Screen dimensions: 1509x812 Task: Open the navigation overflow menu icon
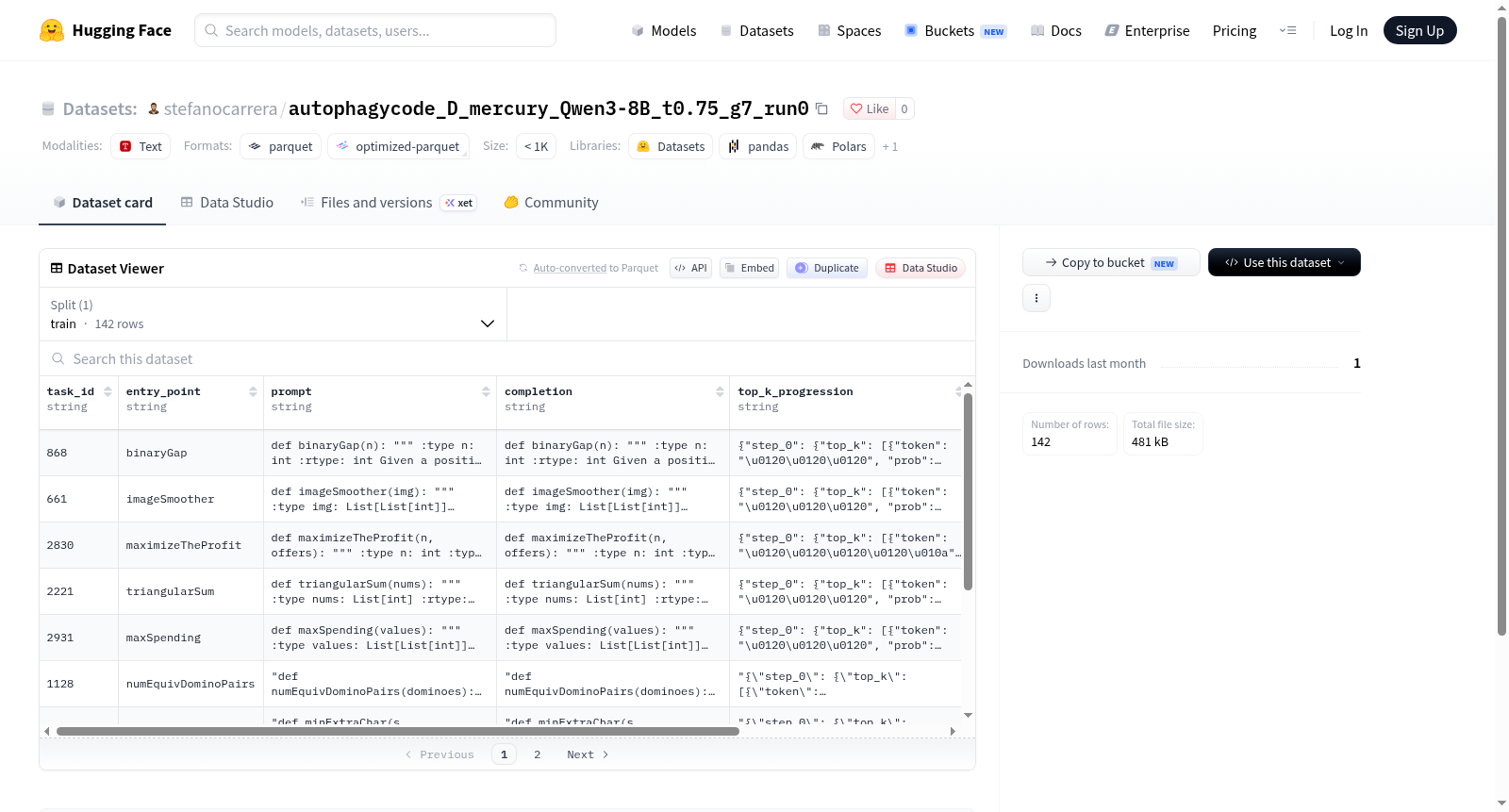point(1287,30)
